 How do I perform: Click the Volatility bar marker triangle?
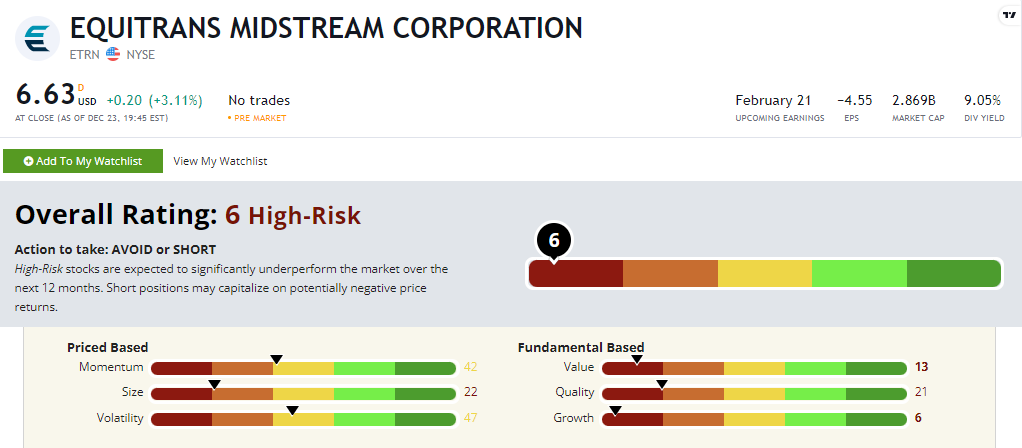[x=293, y=410]
